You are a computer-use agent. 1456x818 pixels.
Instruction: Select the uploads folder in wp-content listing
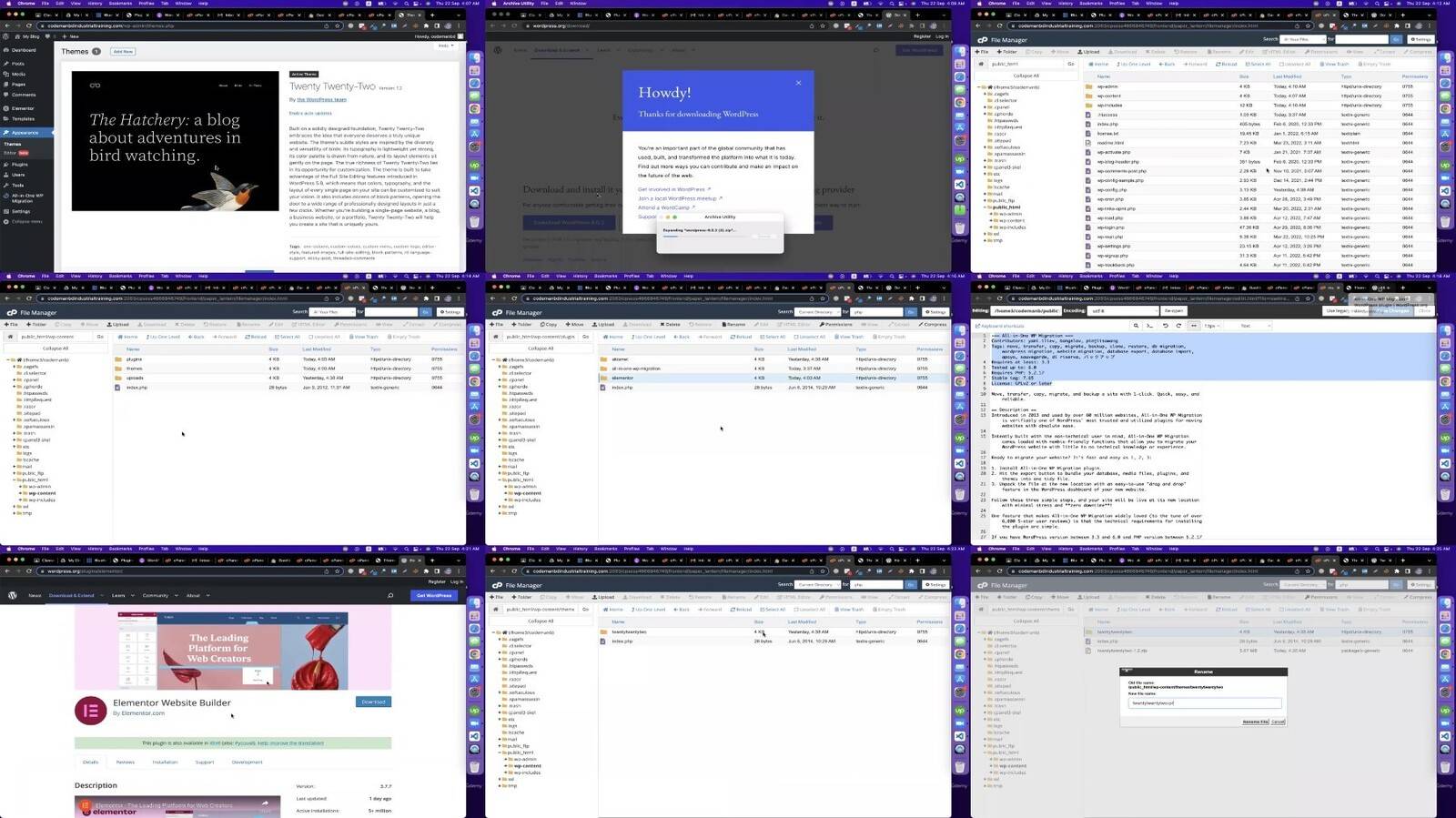pos(289,378)
